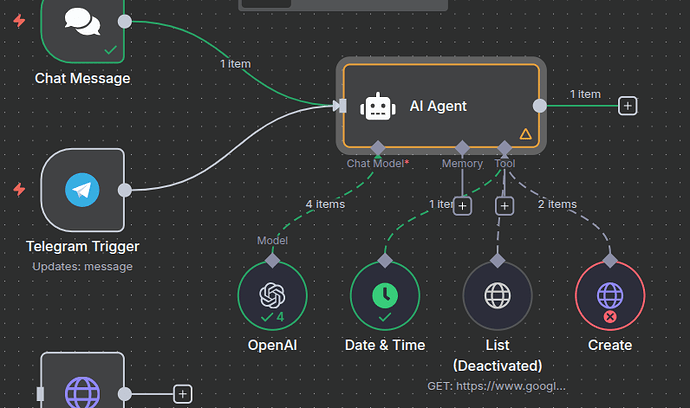Add node after bottom-left globe node
This screenshot has width=690, height=408.
click(x=183, y=394)
